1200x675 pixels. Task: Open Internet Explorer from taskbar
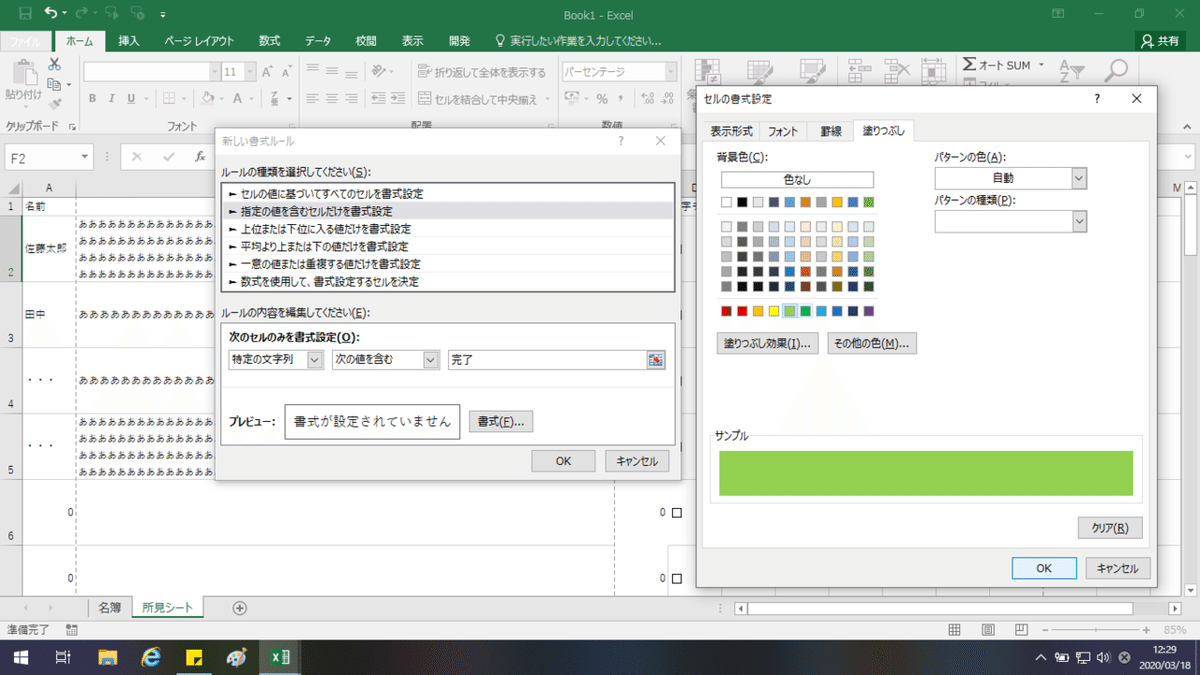(x=152, y=657)
